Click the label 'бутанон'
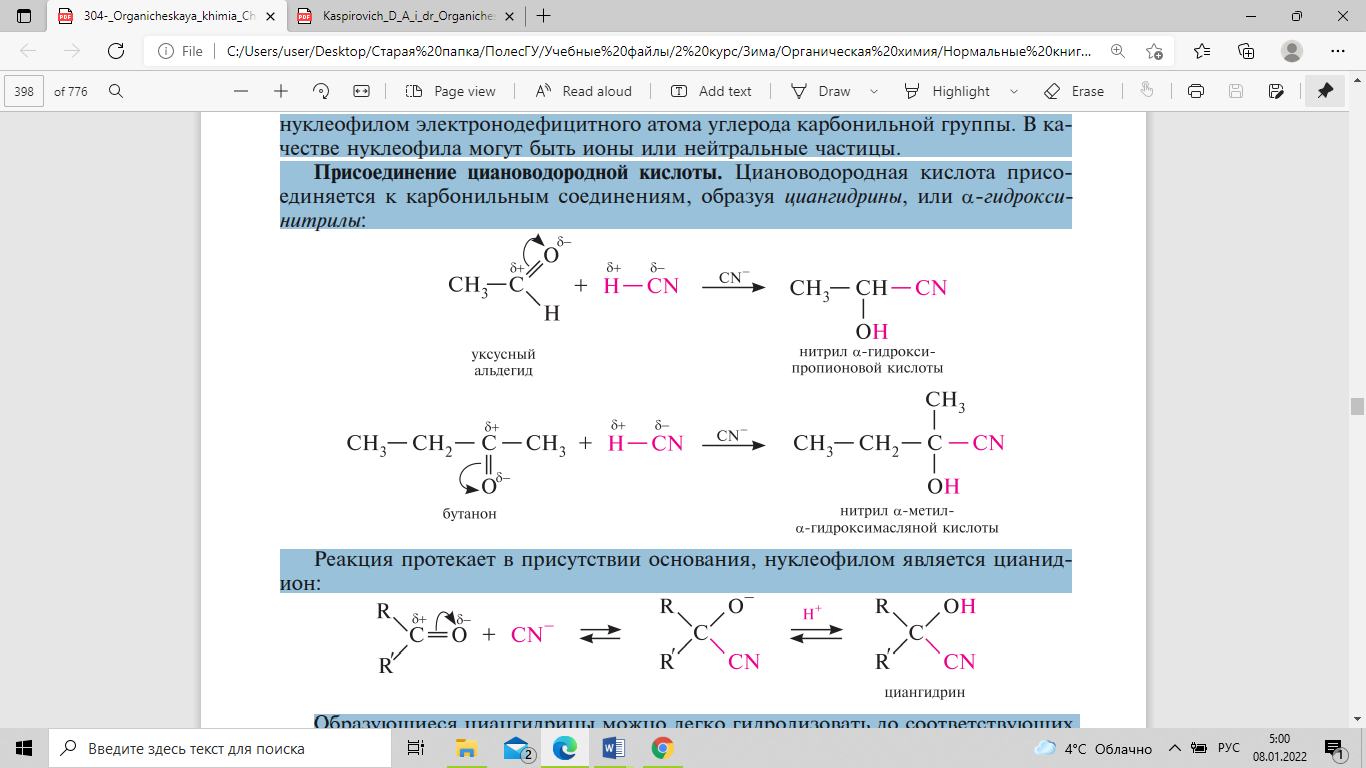The image size is (1366, 768). click(x=470, y=513)
